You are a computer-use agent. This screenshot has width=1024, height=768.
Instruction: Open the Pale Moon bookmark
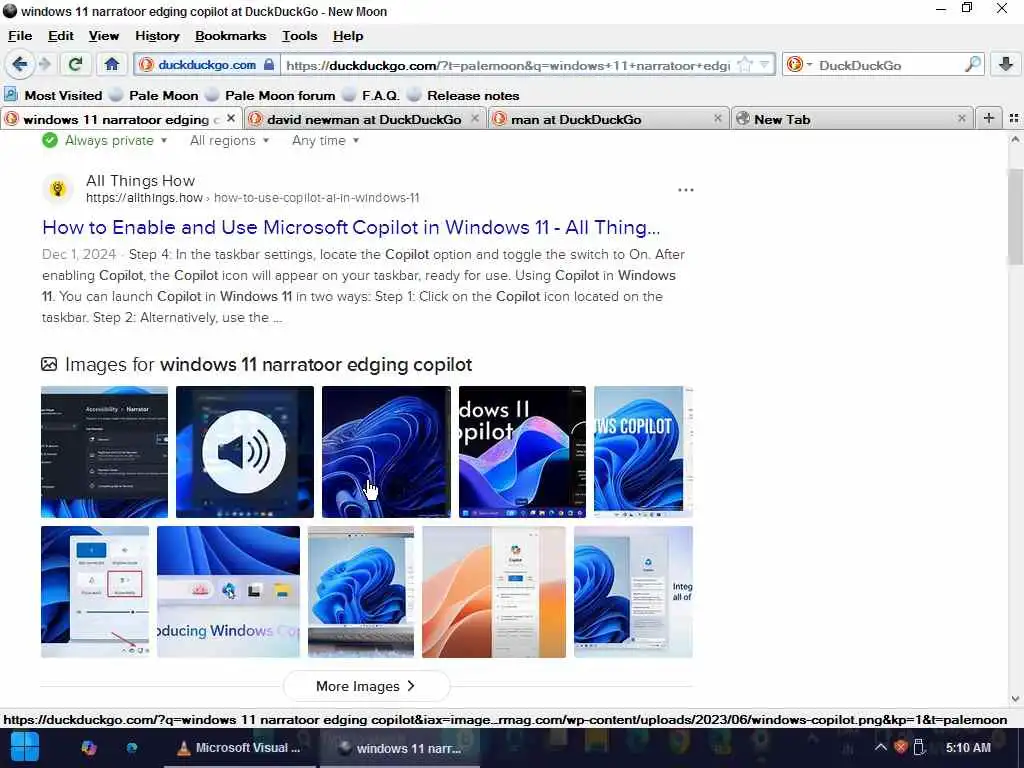coord(154,95)
